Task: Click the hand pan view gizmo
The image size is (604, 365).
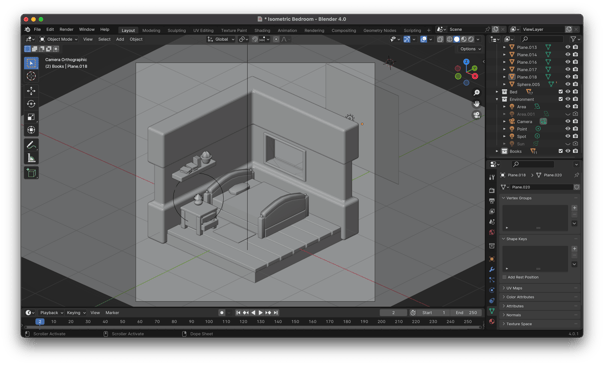Action: coord(476,104)
